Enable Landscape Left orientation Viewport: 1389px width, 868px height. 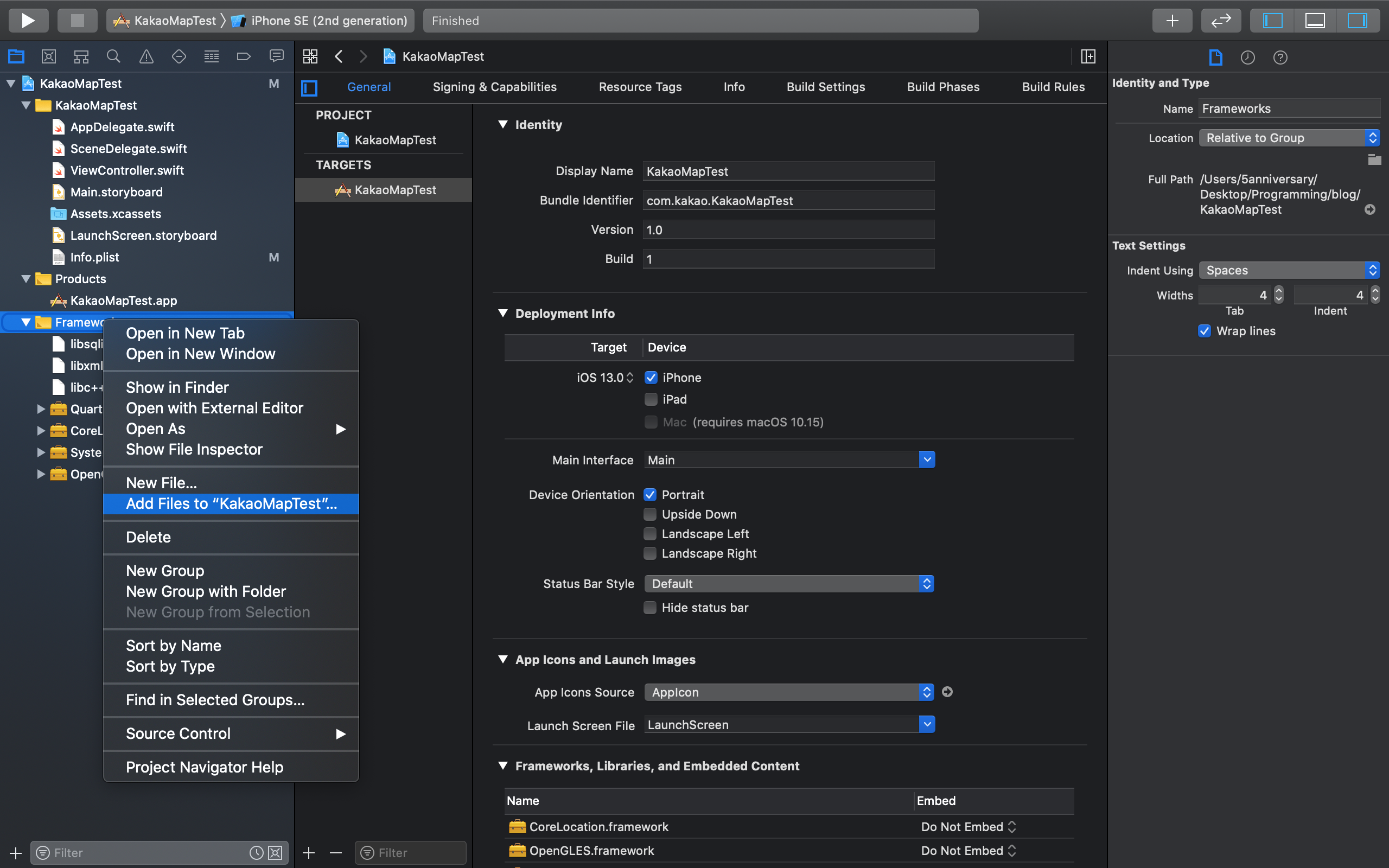[649, 533]
